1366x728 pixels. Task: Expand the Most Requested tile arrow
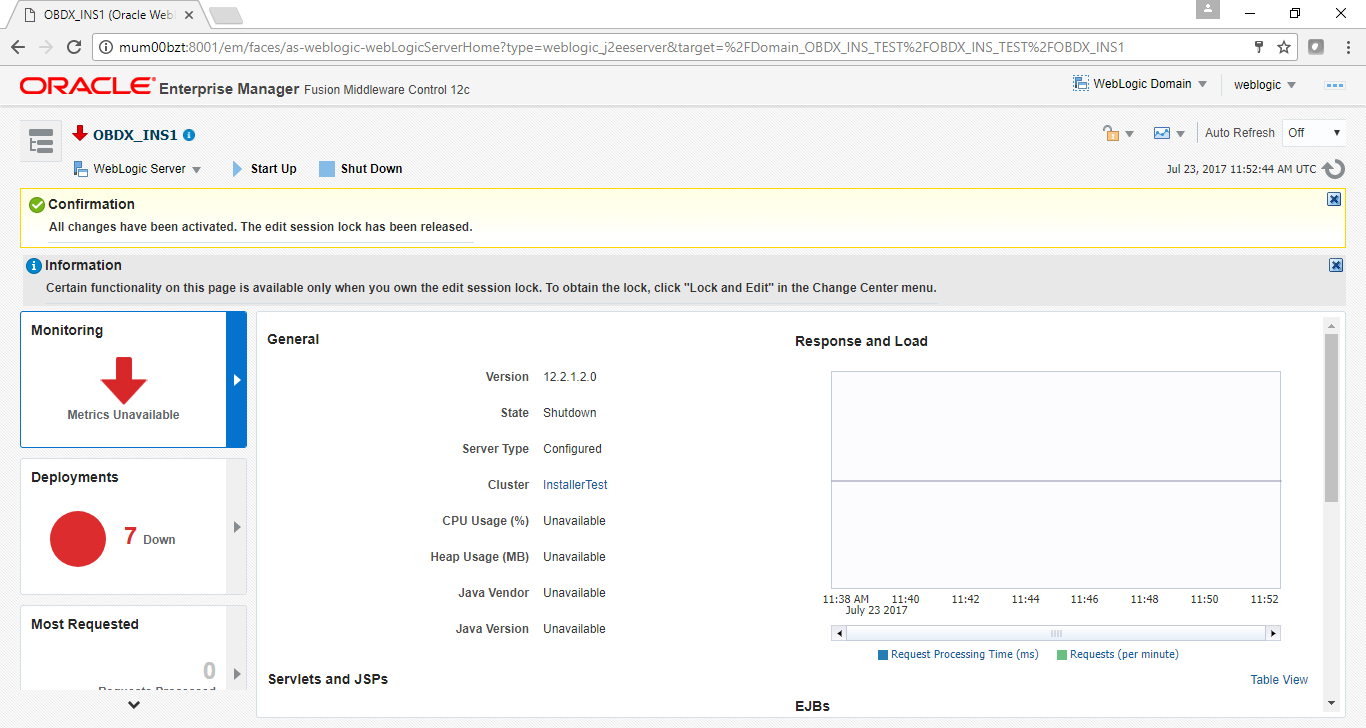point(236,673)
